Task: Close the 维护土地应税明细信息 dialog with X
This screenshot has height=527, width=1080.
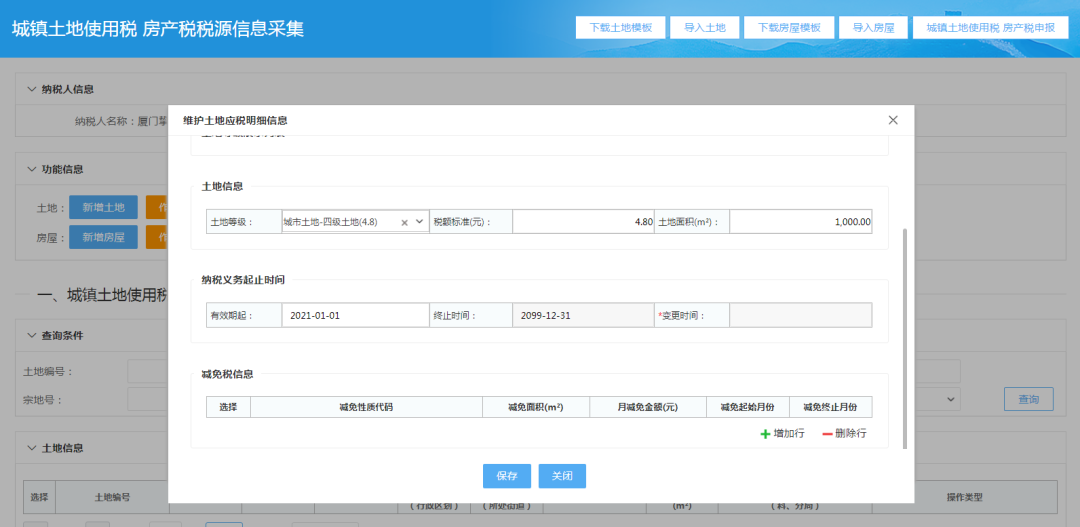Action: [x=893, y=120]
